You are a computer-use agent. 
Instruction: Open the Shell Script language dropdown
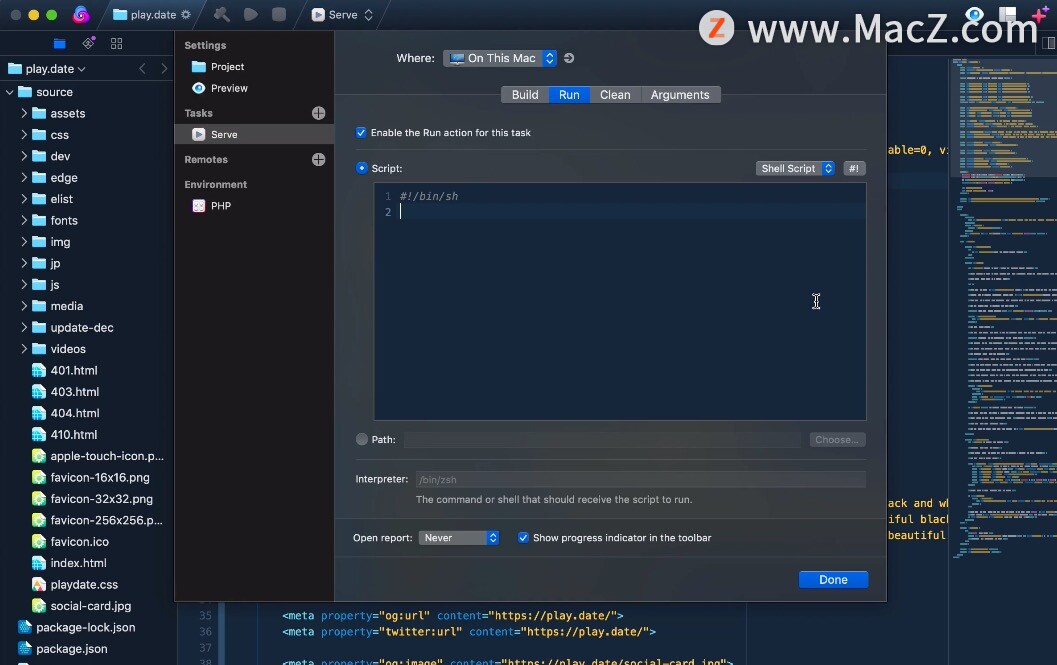pyautogui.click(x=795, y=169)
